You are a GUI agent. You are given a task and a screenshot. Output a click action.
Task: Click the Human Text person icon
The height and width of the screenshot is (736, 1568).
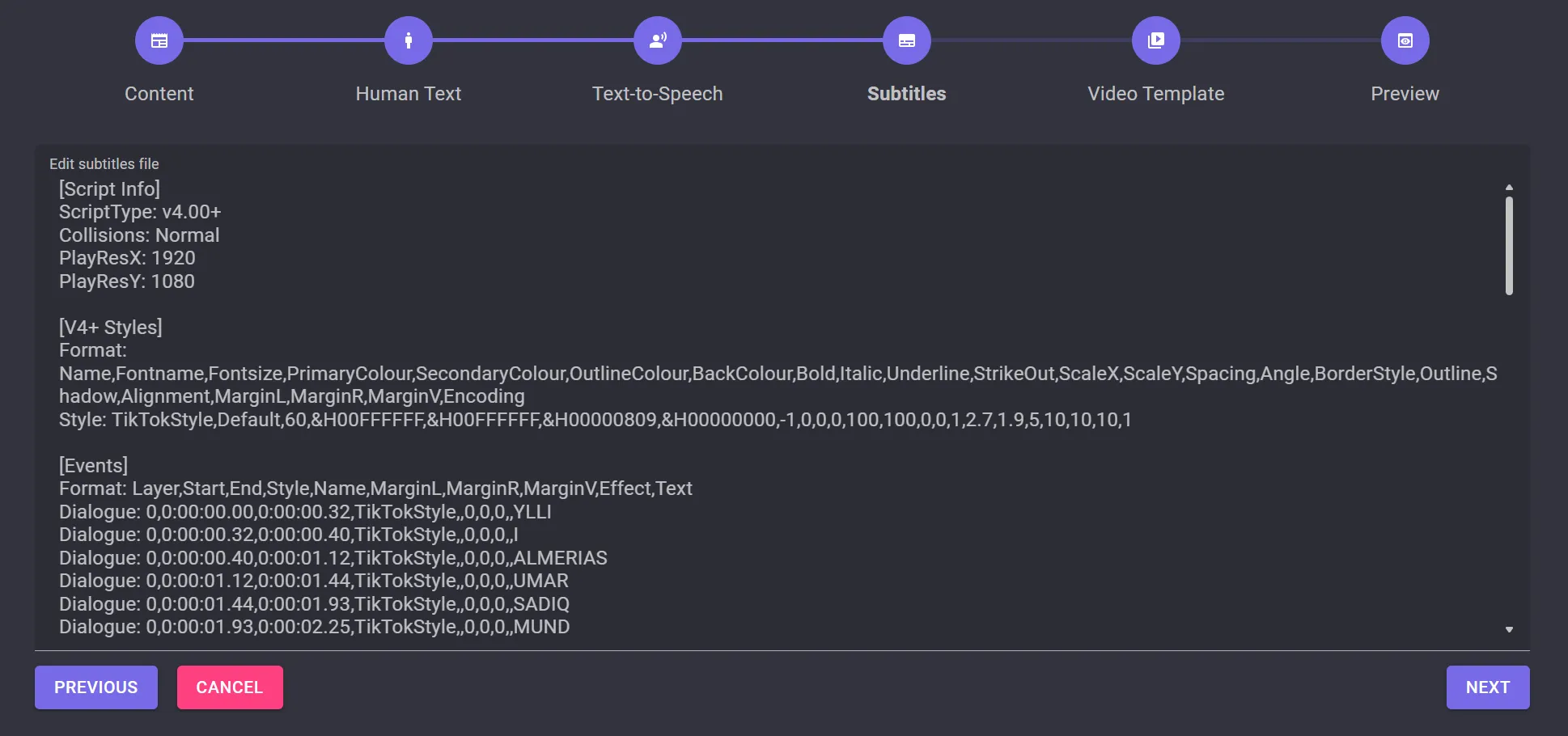click(409, 40)
